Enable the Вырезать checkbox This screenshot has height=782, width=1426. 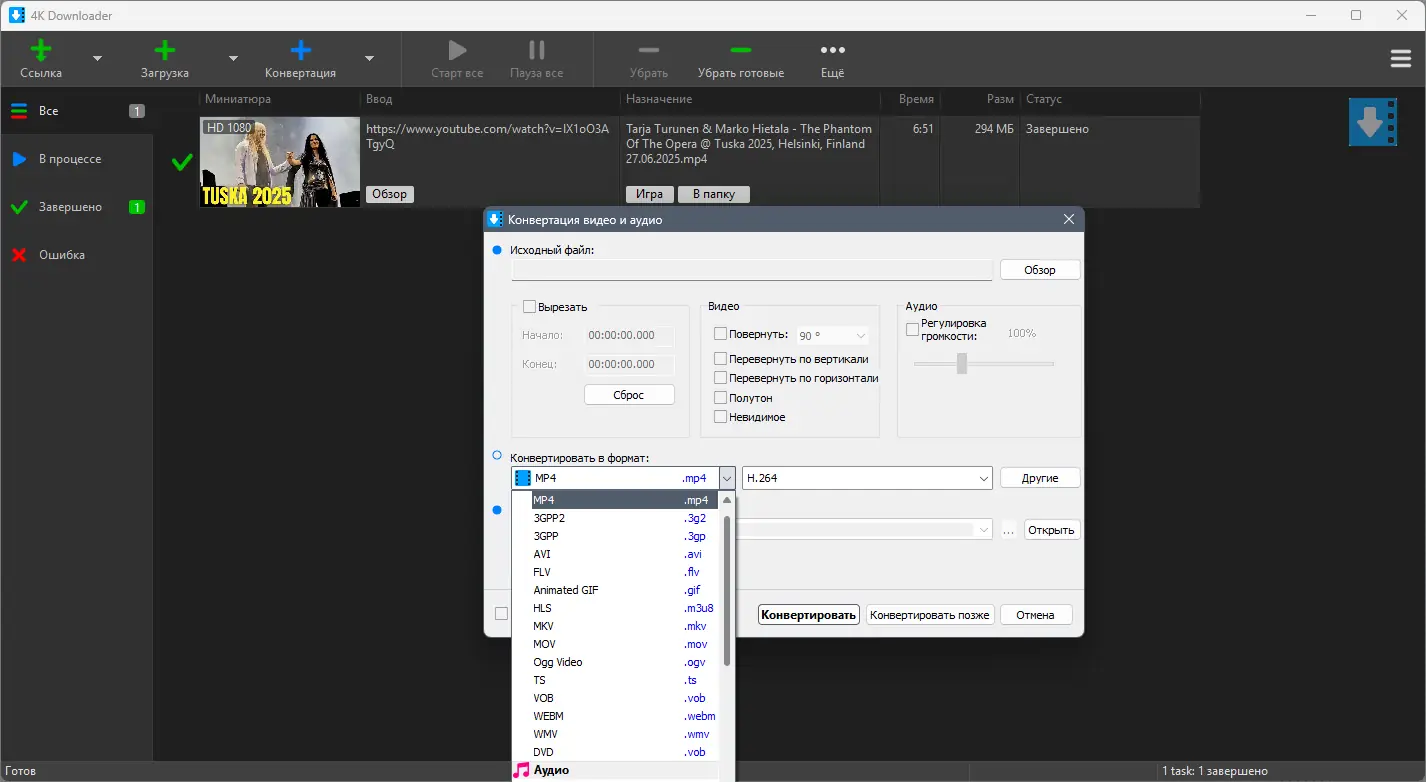(x=530, y=307)
